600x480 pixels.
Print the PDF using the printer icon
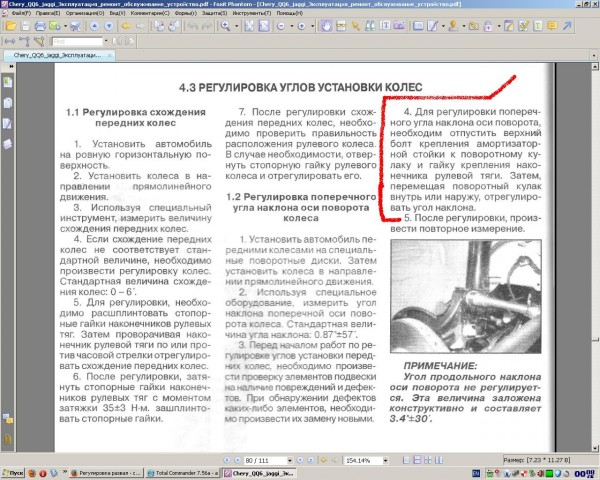40,26
